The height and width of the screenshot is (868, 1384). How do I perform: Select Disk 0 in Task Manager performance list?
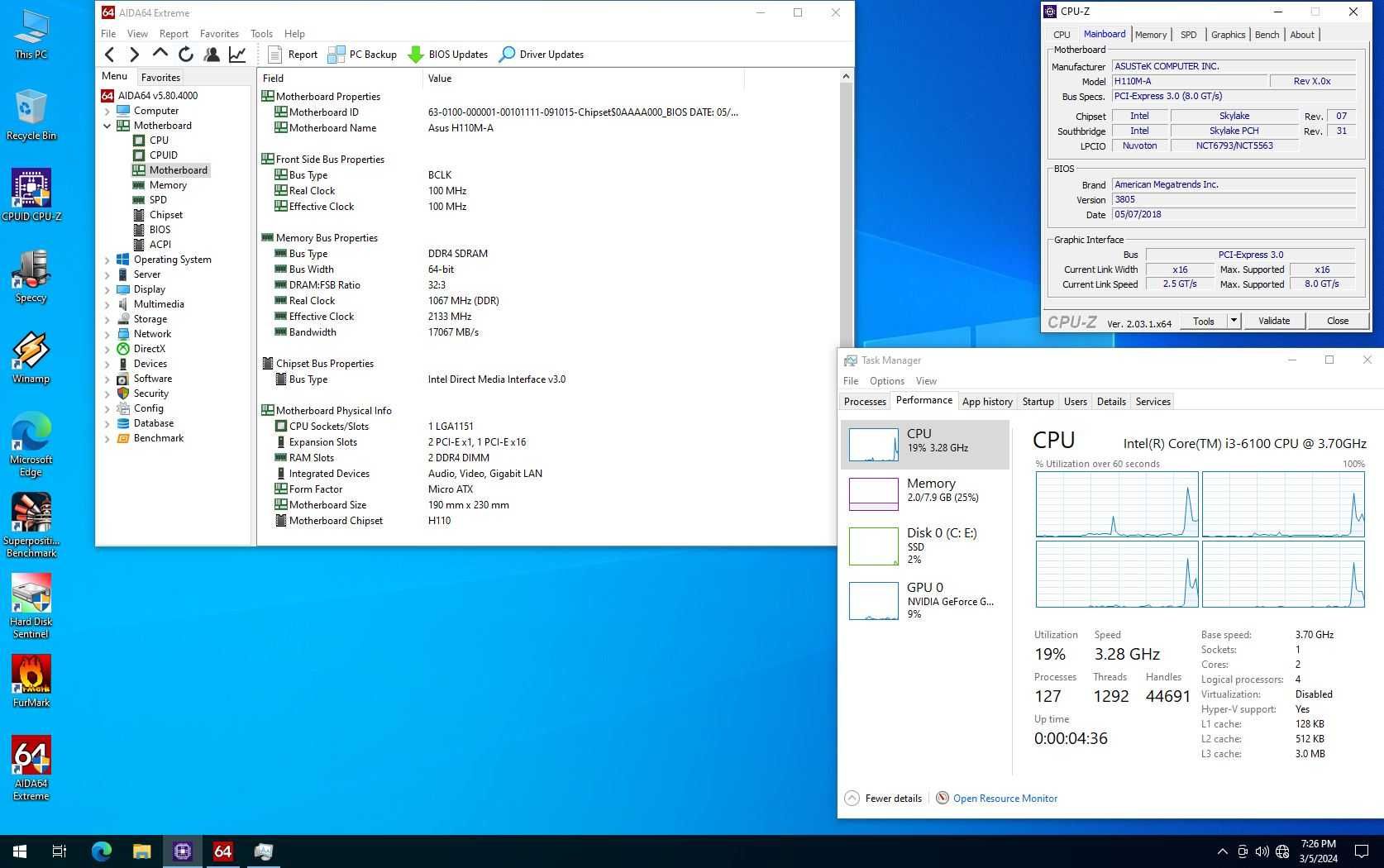925,546
